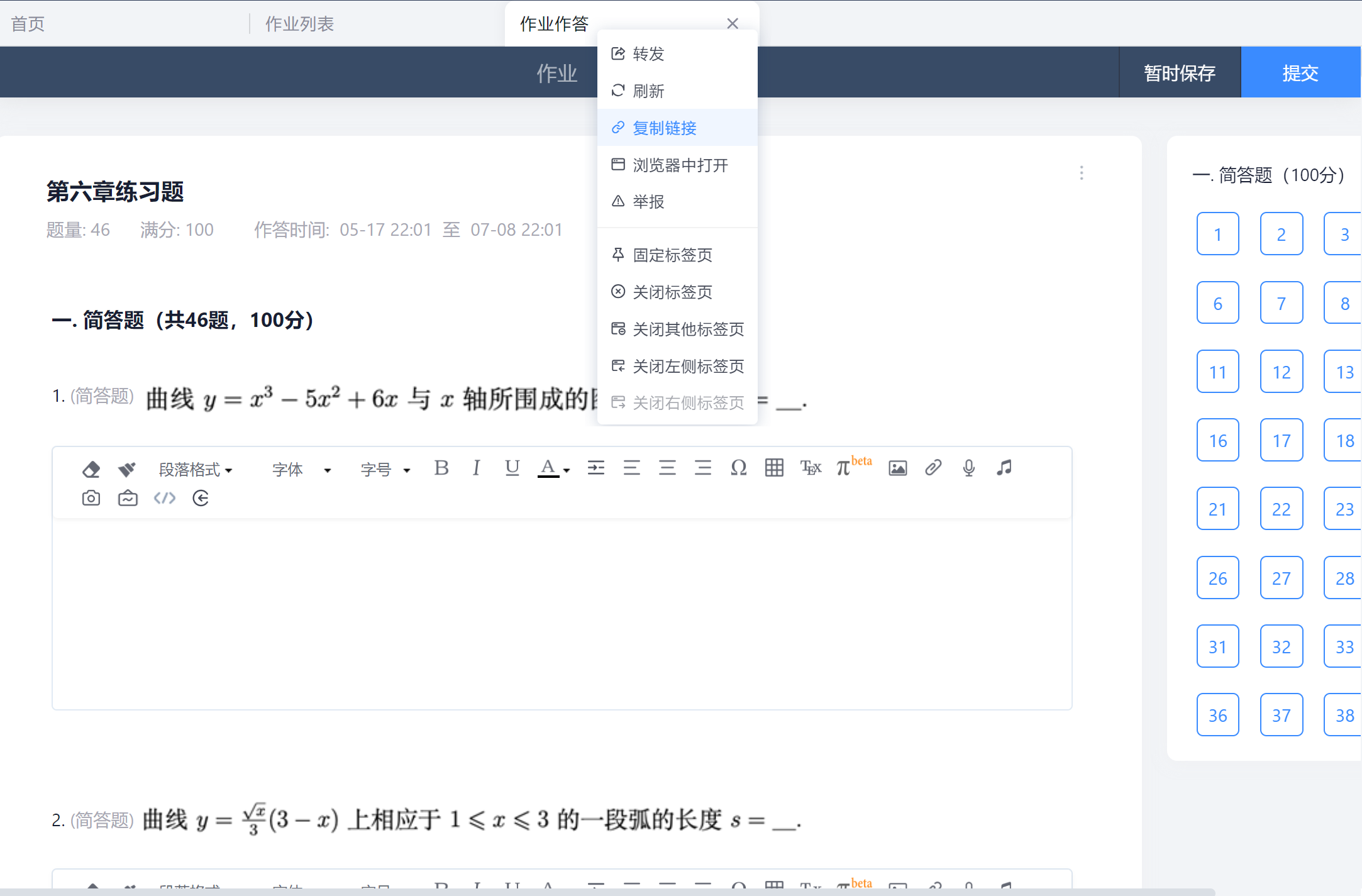Click the eraser icon in editor toolbar
This screenshot has height=896, width=1362.
91,468
